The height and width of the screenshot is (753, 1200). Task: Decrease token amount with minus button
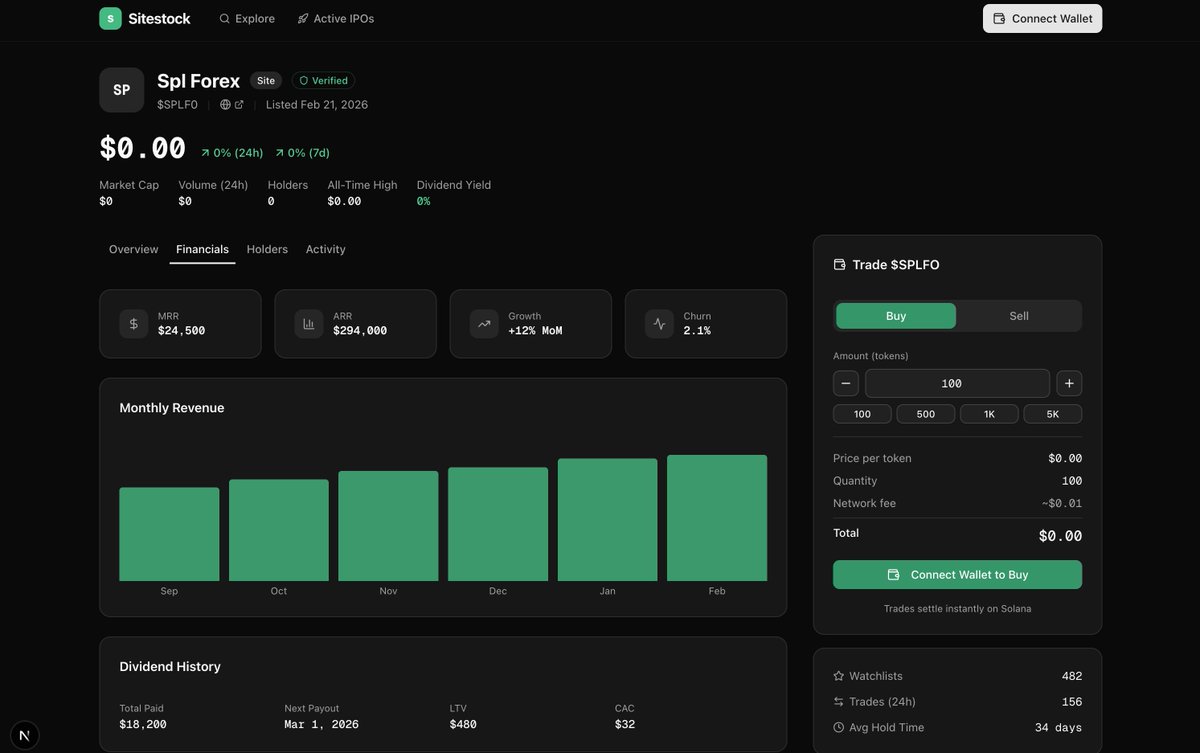pos(846,383)
